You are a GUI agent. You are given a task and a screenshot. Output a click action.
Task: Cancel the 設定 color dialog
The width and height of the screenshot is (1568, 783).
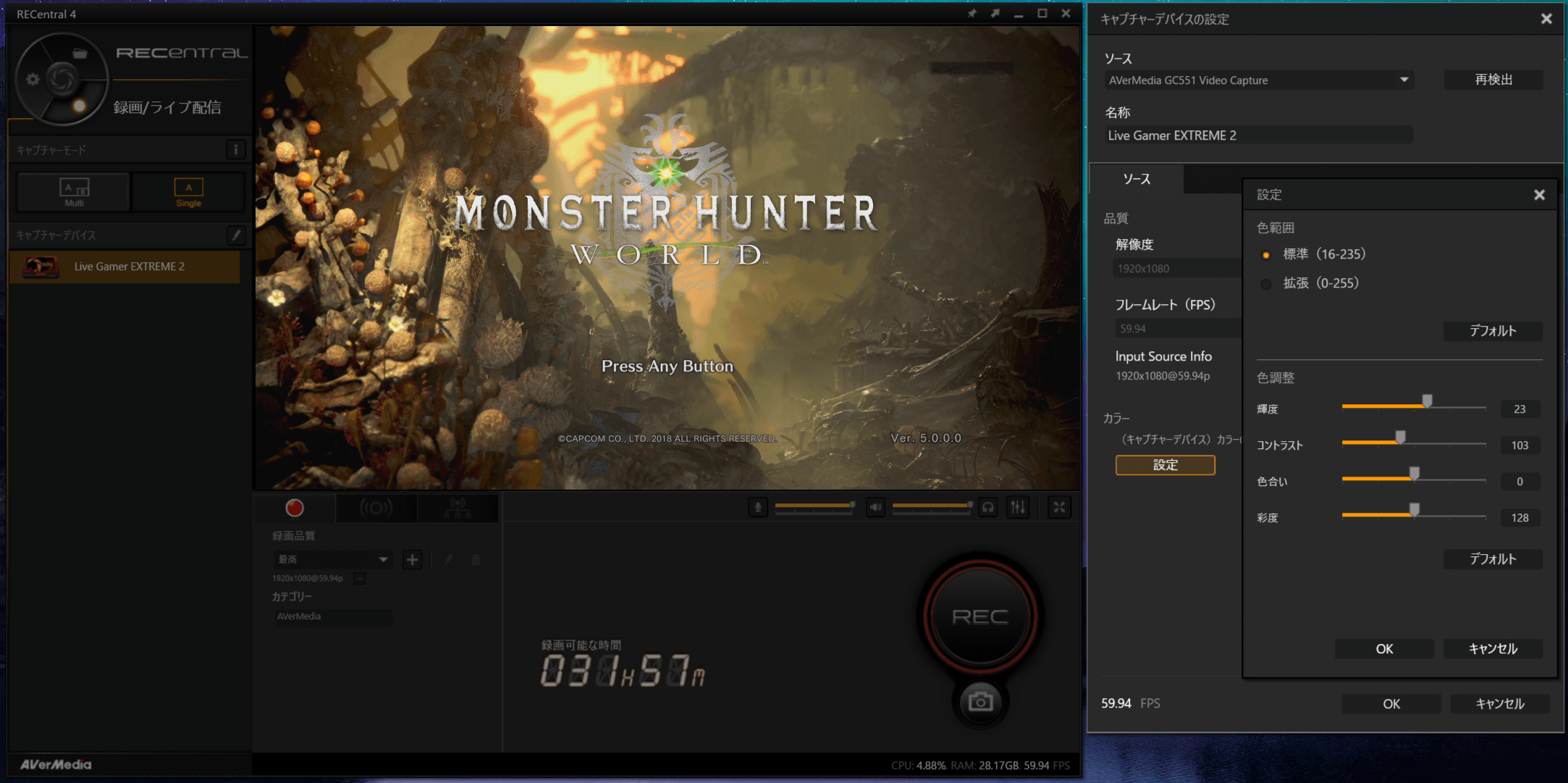point(1493,649)
